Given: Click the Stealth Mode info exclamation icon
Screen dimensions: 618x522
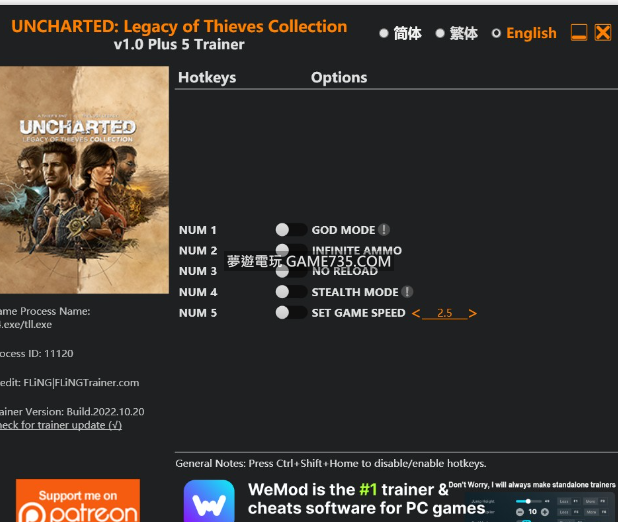Looking at the screenshot, I should 407,292.
